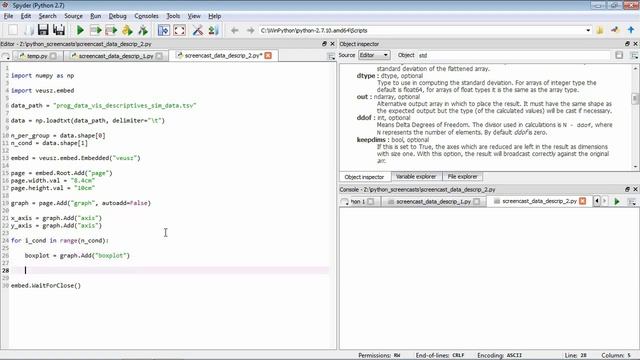Click the New file toolbar icon
640x360 pixels.
[13, 30]
